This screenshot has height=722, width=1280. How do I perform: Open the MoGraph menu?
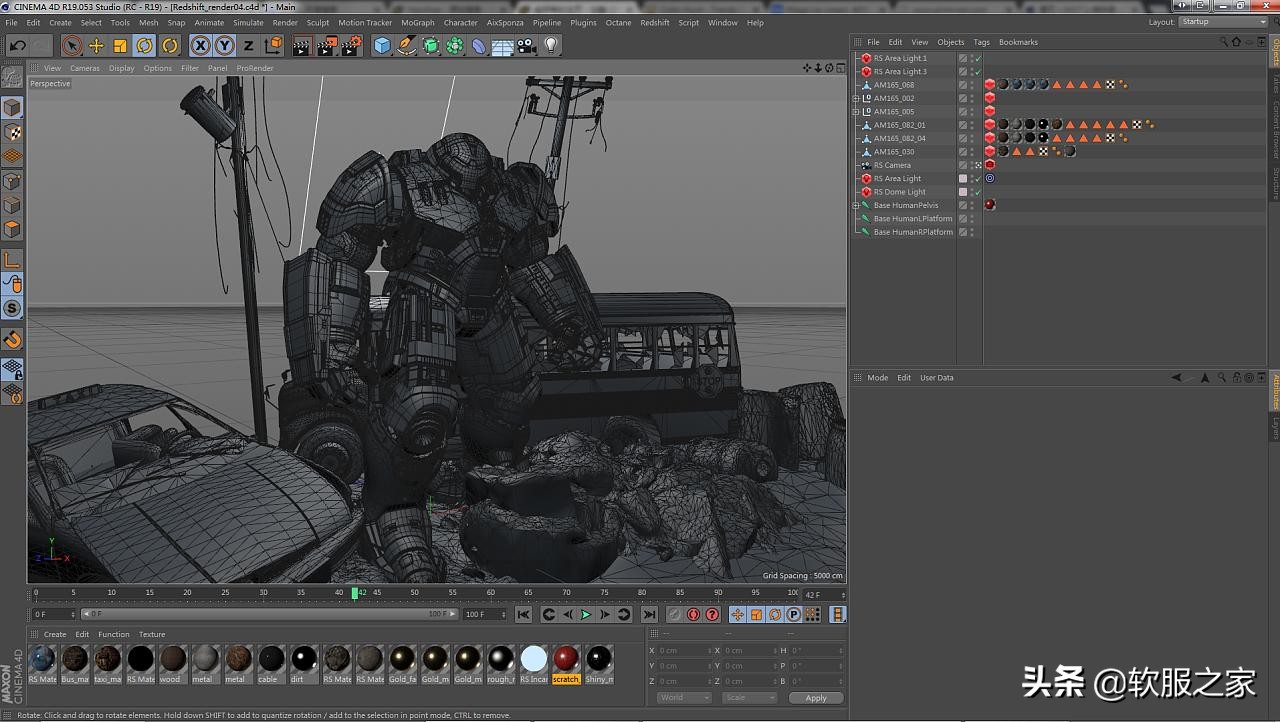point(417,22)
